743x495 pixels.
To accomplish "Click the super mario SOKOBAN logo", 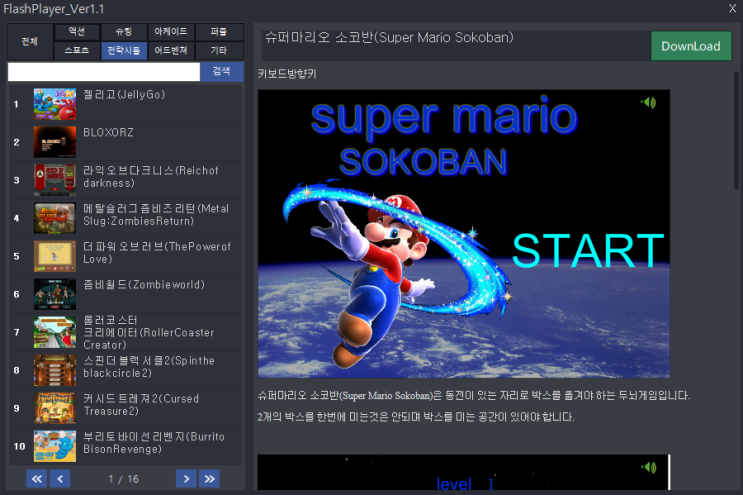I will [444, 136].
